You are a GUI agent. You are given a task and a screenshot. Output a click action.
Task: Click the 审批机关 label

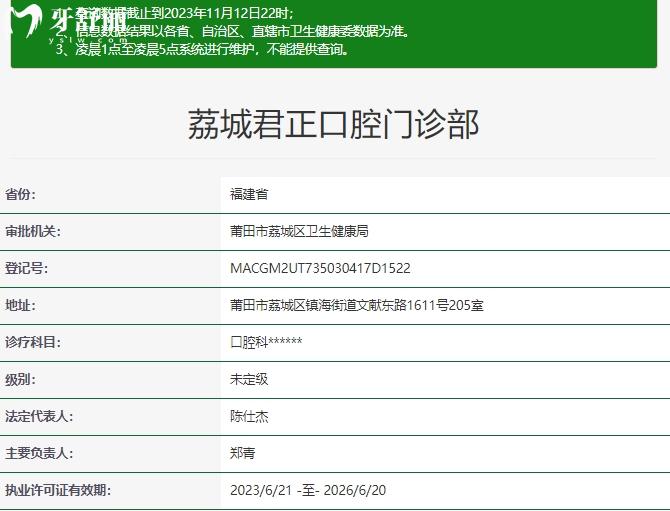[33, 232]
